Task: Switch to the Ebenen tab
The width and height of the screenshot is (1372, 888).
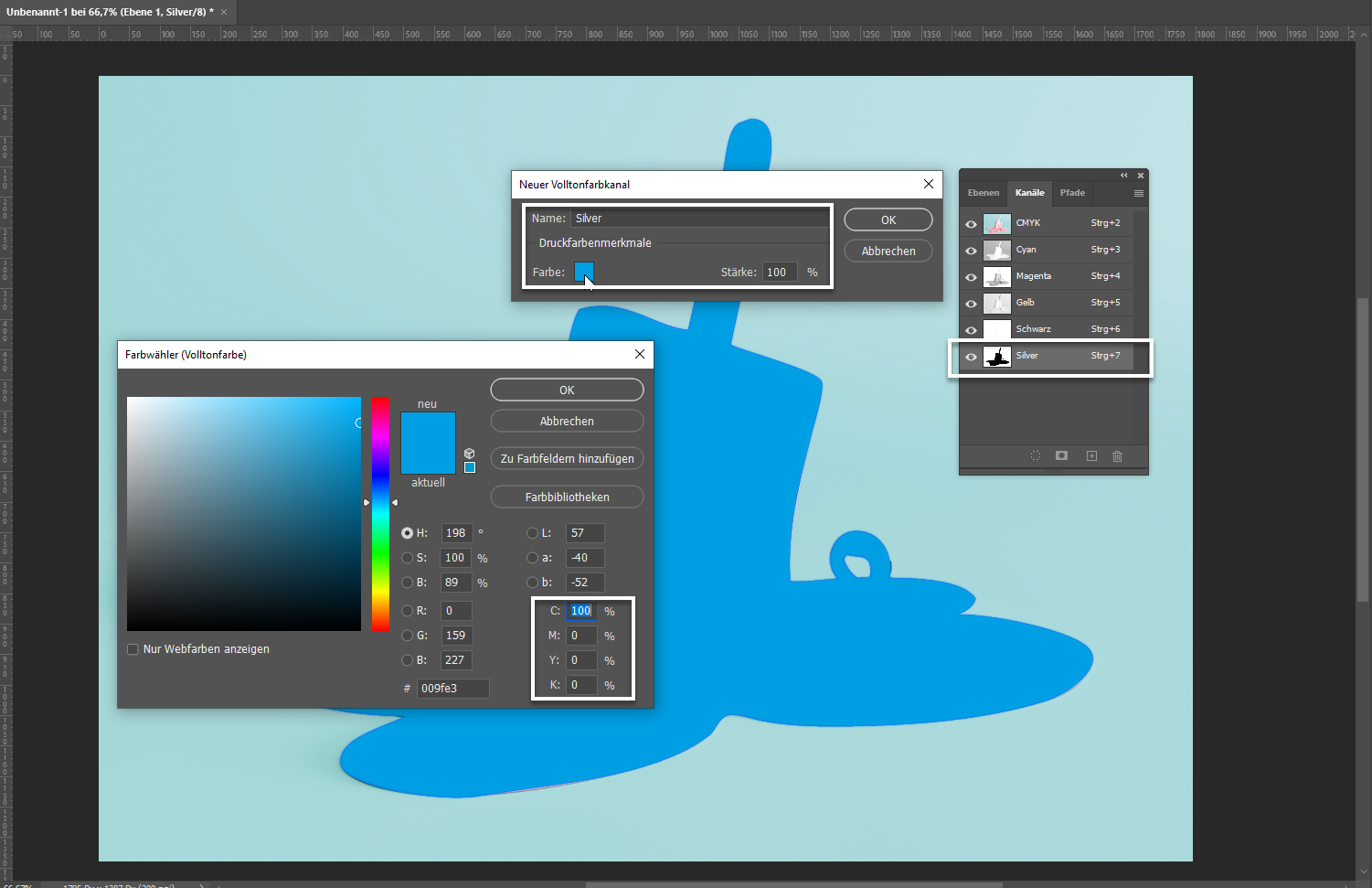Action: pos(984,193)
